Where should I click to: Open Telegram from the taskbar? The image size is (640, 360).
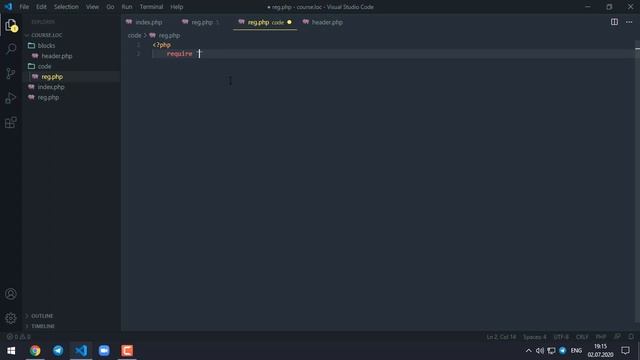click(x=58, y=351)
